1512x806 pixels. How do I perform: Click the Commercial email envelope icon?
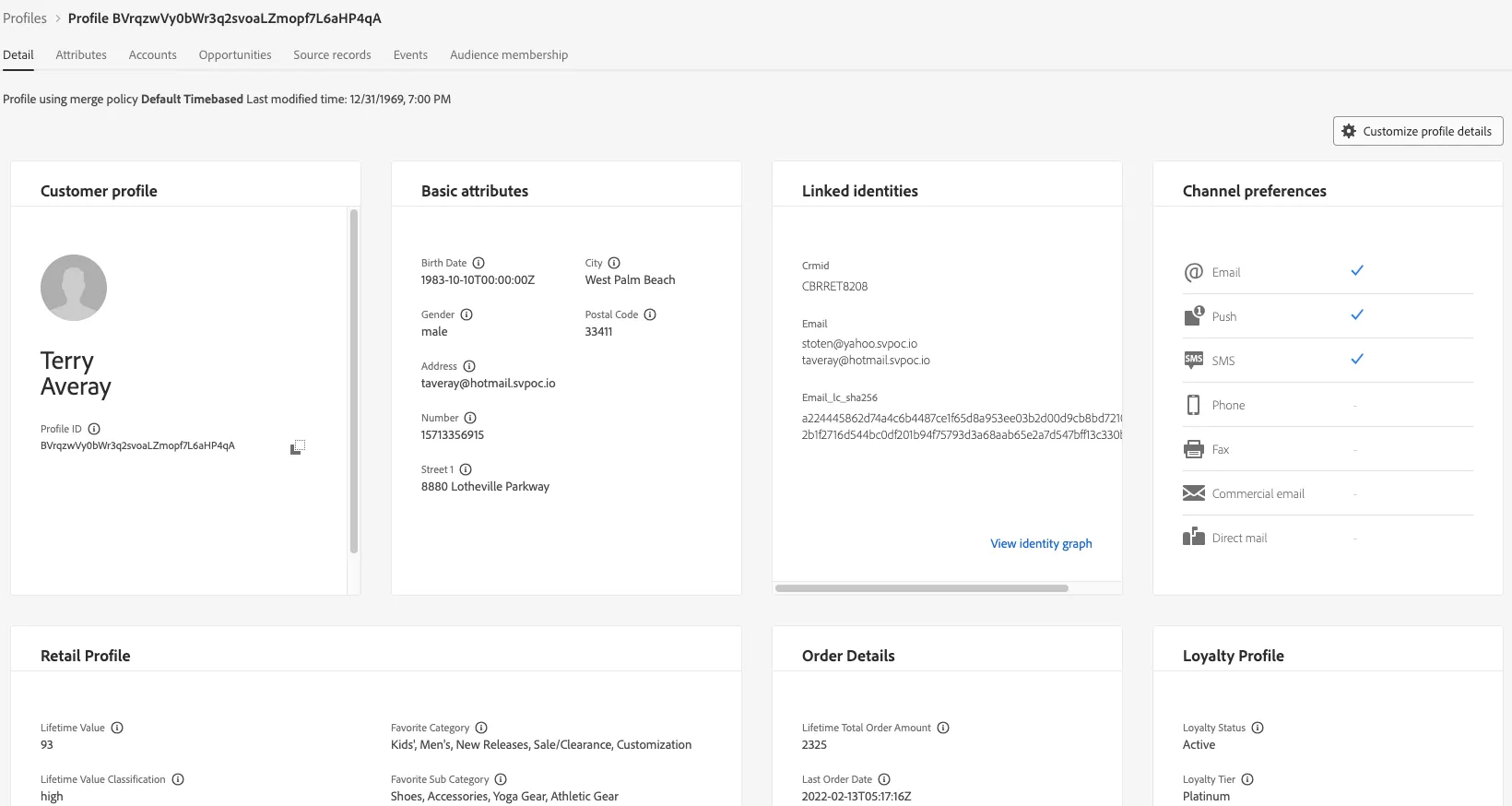[1193, 493]
